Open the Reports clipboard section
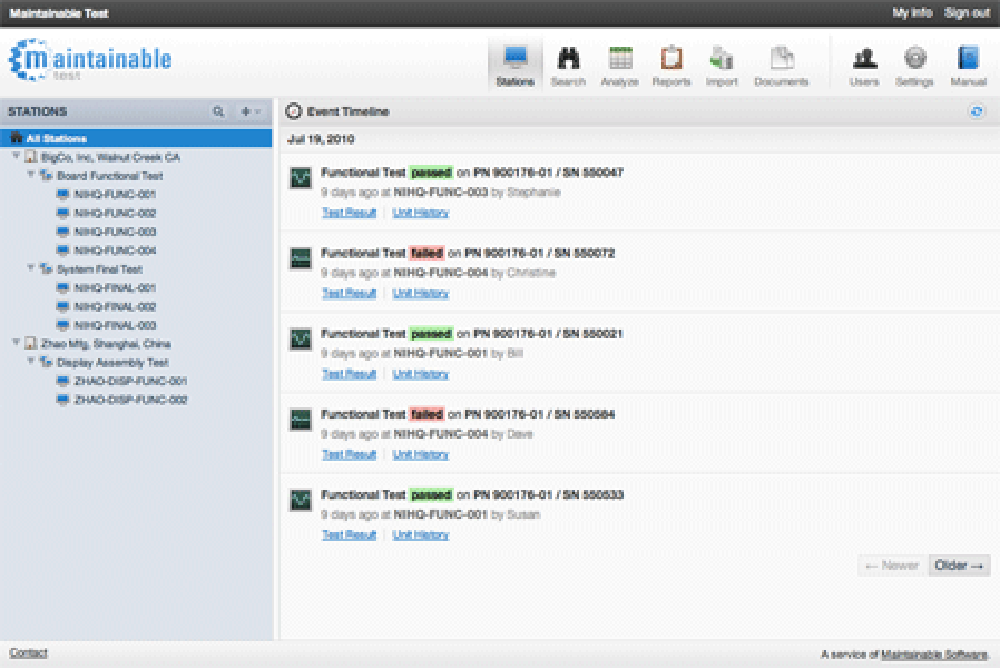This screenshot has width=1000, height=668. (671, 66)
